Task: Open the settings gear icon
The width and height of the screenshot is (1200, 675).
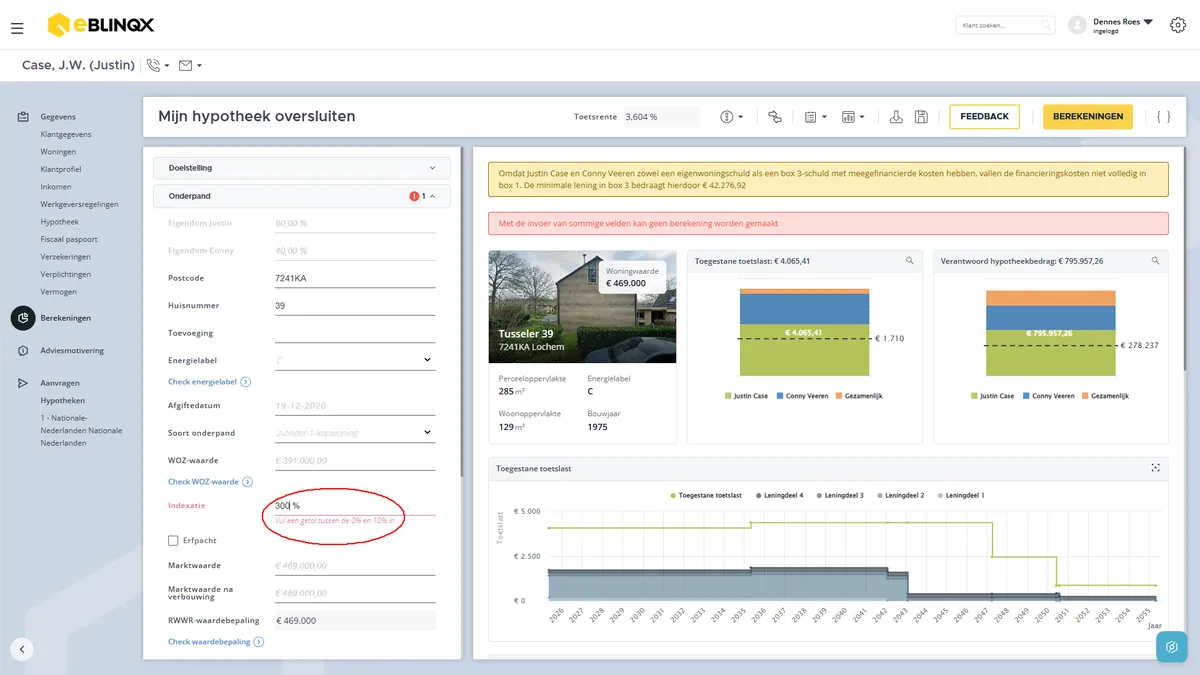Action: [1177, 25]
